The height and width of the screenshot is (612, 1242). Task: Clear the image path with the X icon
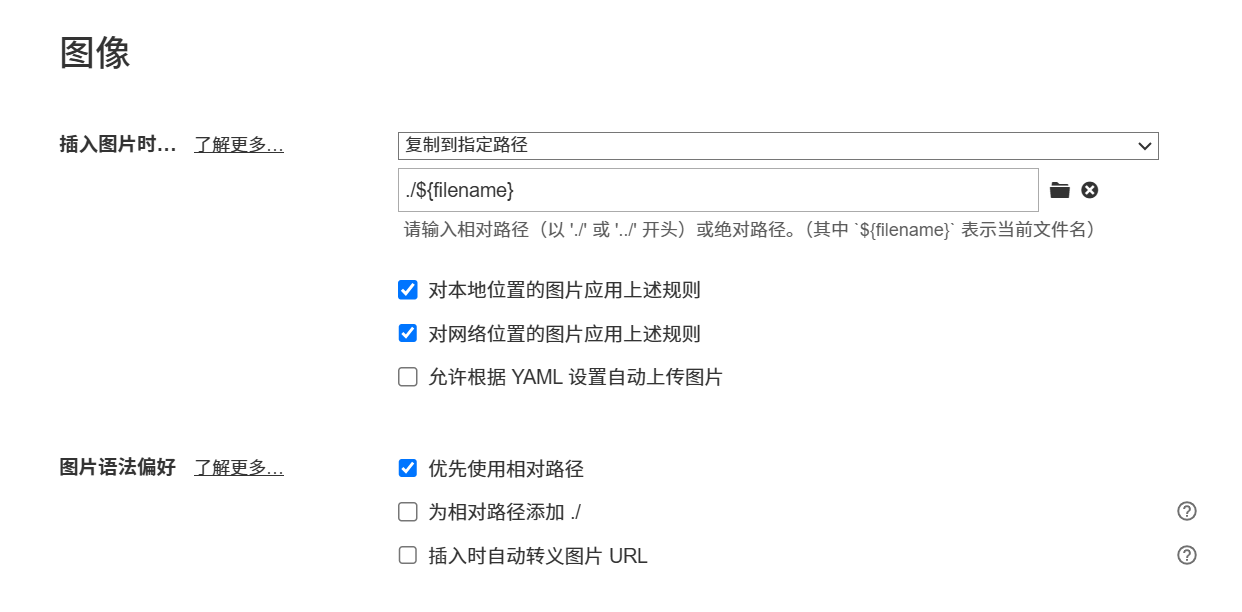1090,190
